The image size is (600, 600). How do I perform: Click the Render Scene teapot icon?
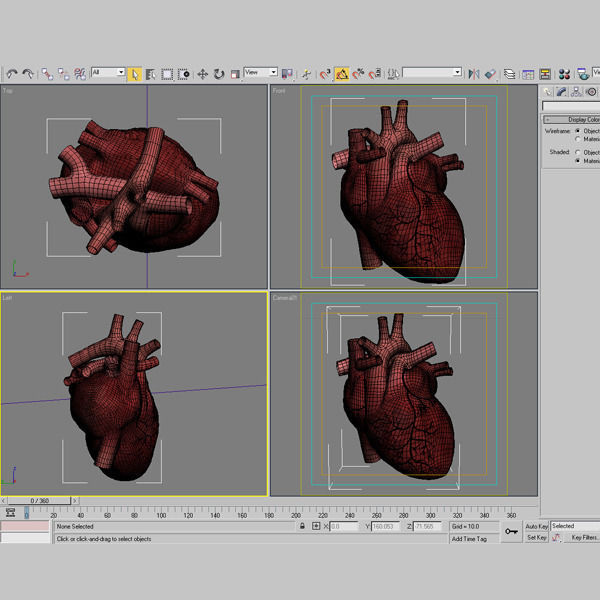pos(583,74)
